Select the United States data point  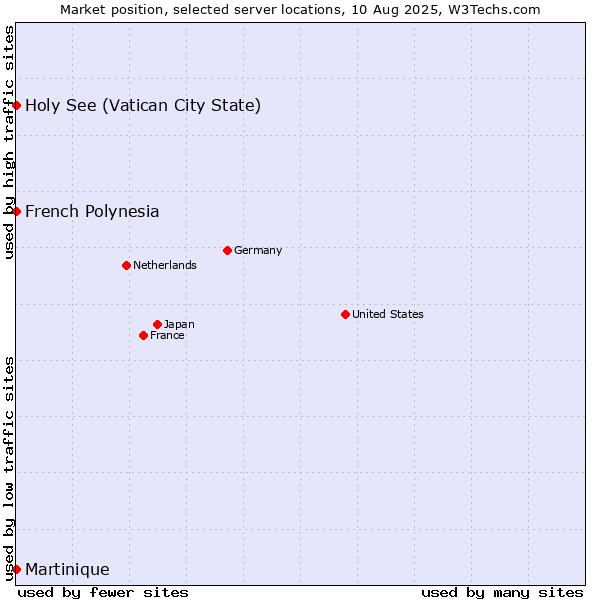[346, 315]
